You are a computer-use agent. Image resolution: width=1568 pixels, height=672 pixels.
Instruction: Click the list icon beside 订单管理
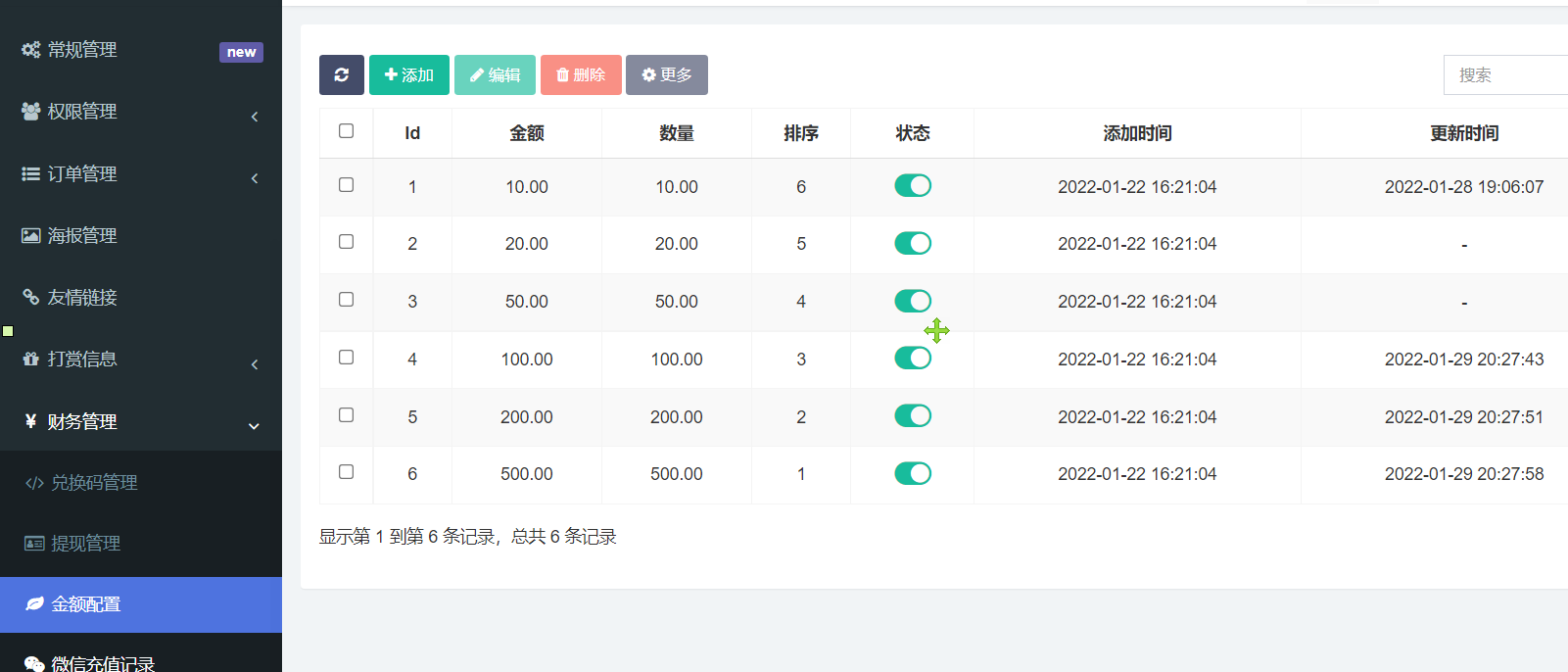pos(31,173)
